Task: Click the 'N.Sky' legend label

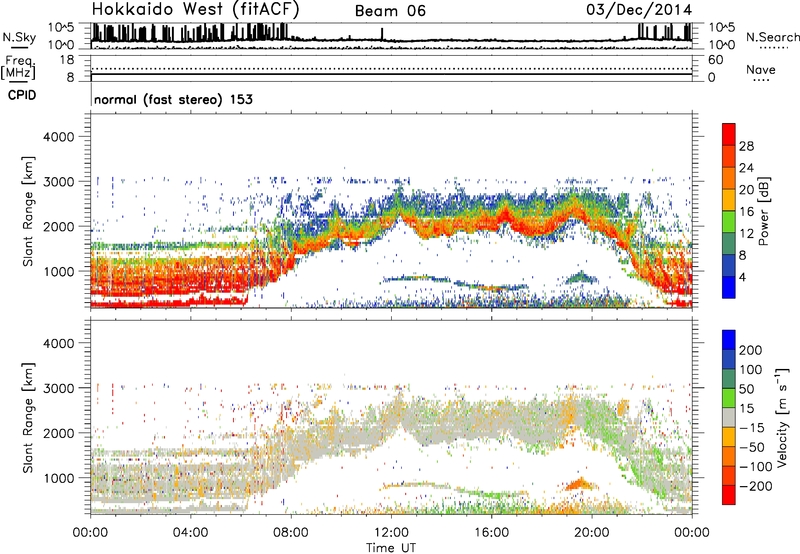Action: [19, 37]
